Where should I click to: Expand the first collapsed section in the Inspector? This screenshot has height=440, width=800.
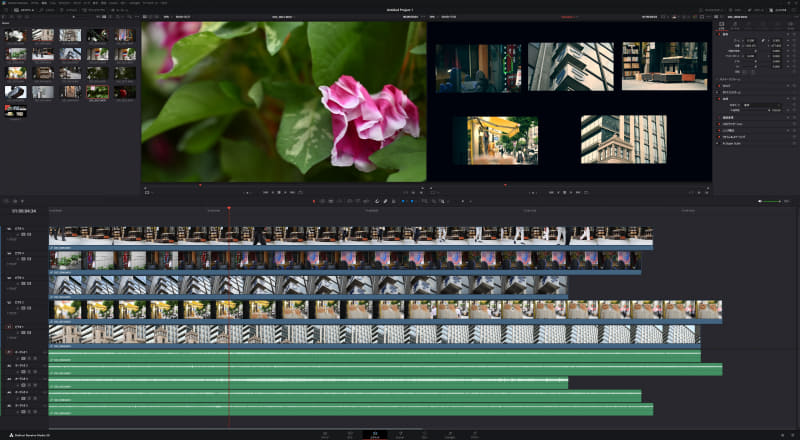pos(740,79)
